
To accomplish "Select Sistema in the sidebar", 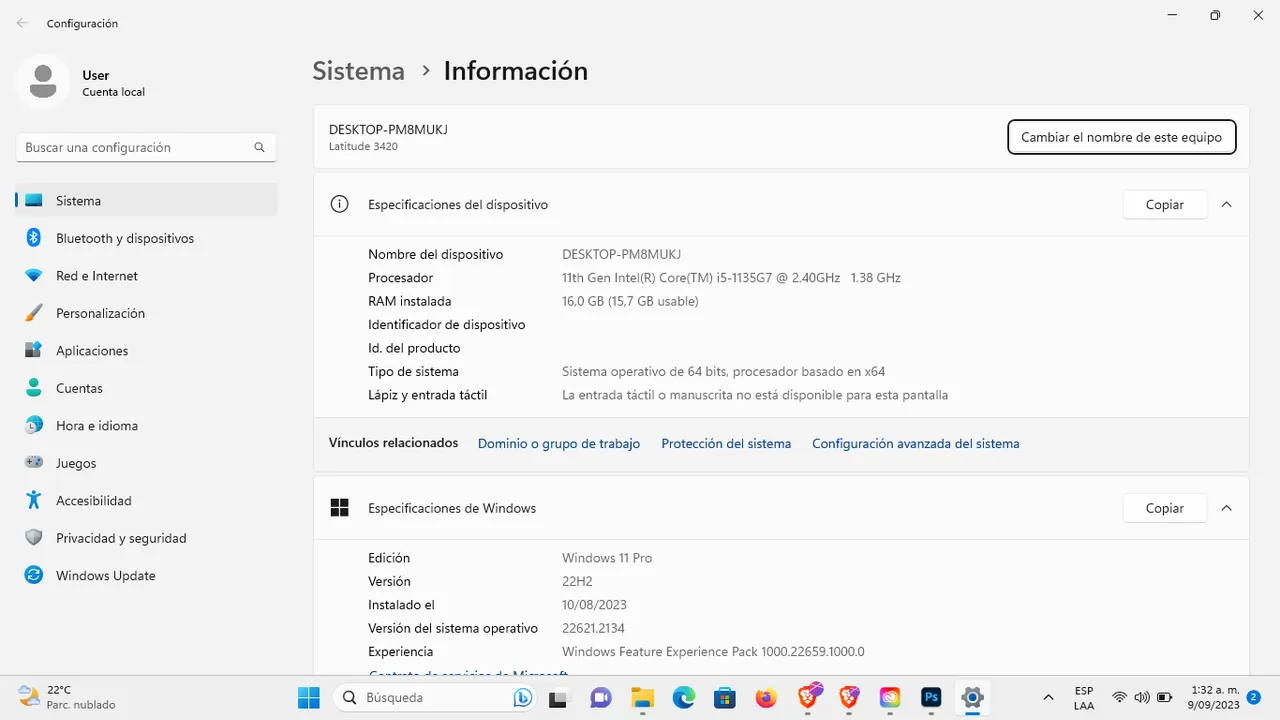I will click(x=146, y=201).
